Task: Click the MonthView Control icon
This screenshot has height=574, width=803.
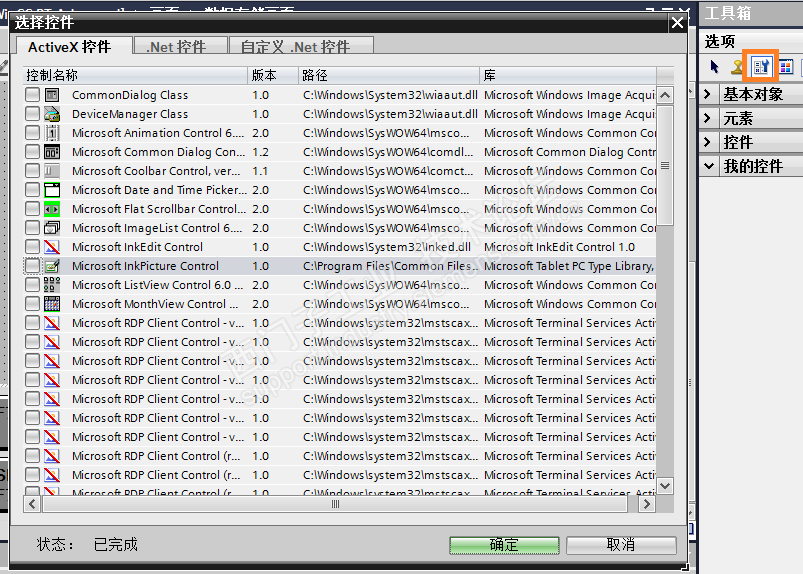Action: click(52, 304)
